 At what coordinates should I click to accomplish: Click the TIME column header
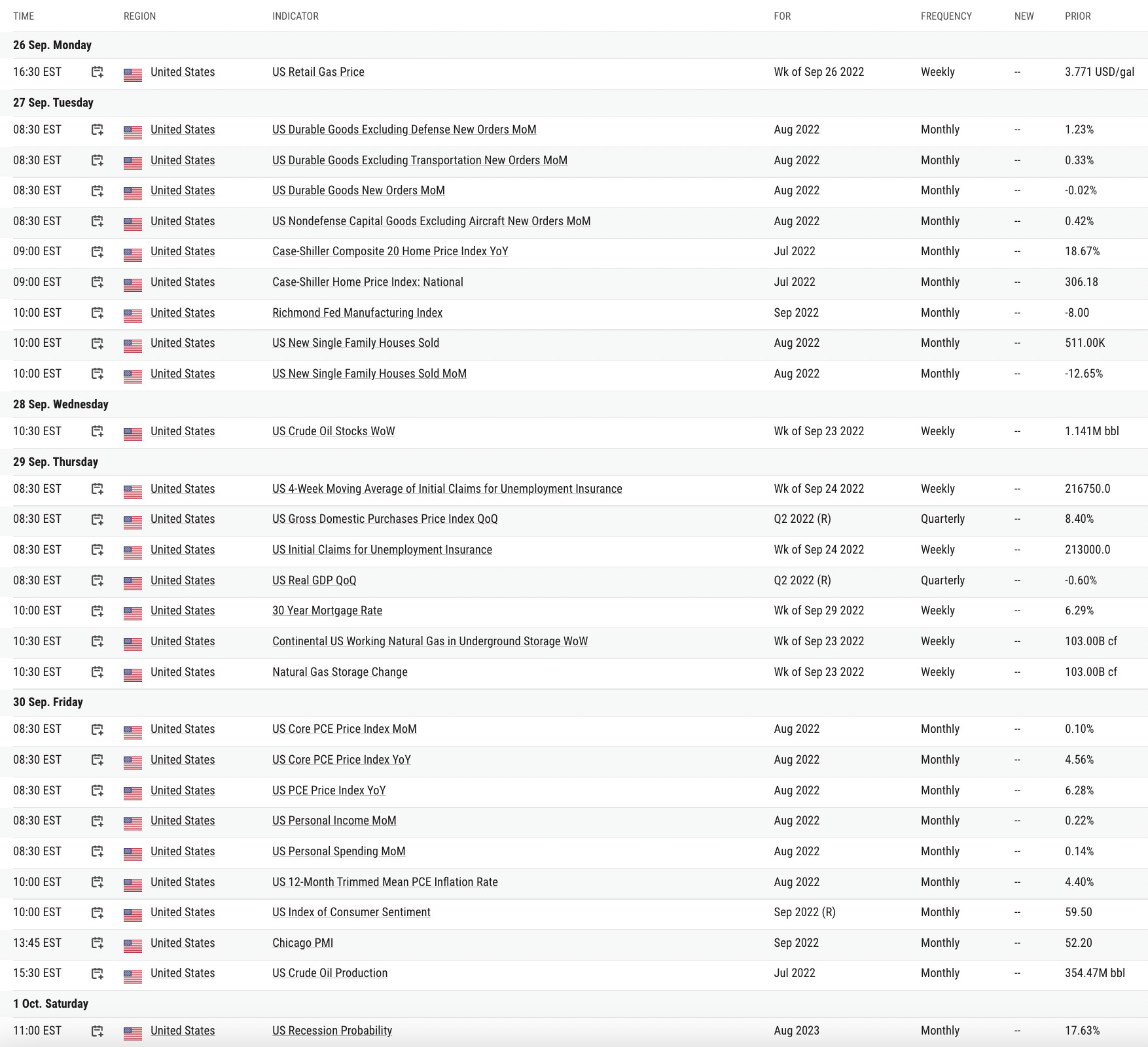[24, 16]
